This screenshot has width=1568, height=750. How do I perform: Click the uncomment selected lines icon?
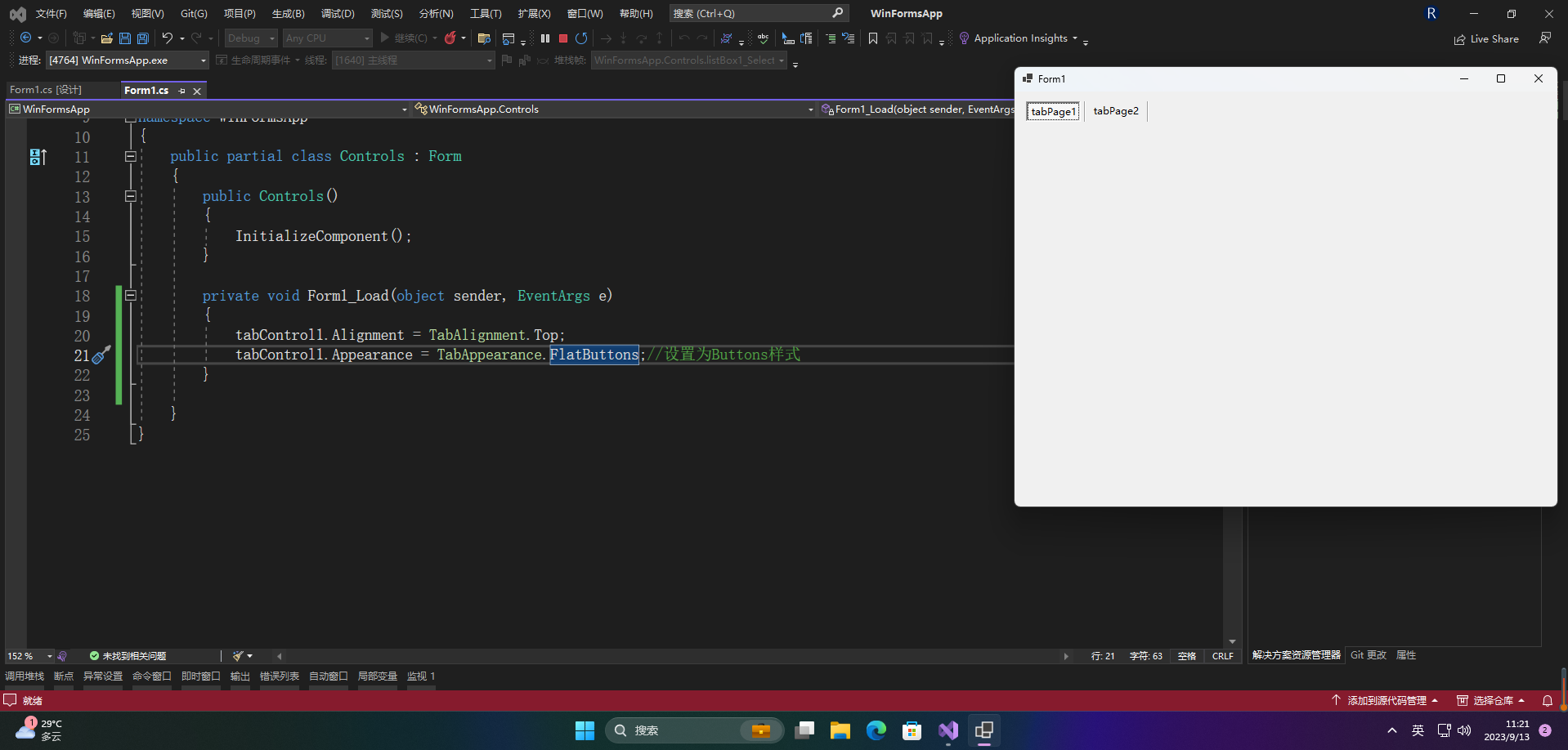pyautogui.click(x=849, y=38)
